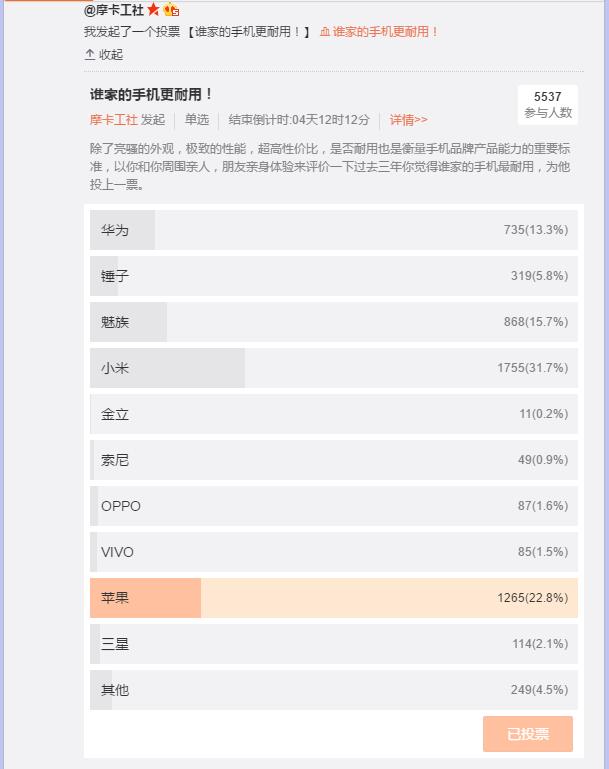Choose the 金立 option
This screenshot has width=609, height=769.
point(333,414)
